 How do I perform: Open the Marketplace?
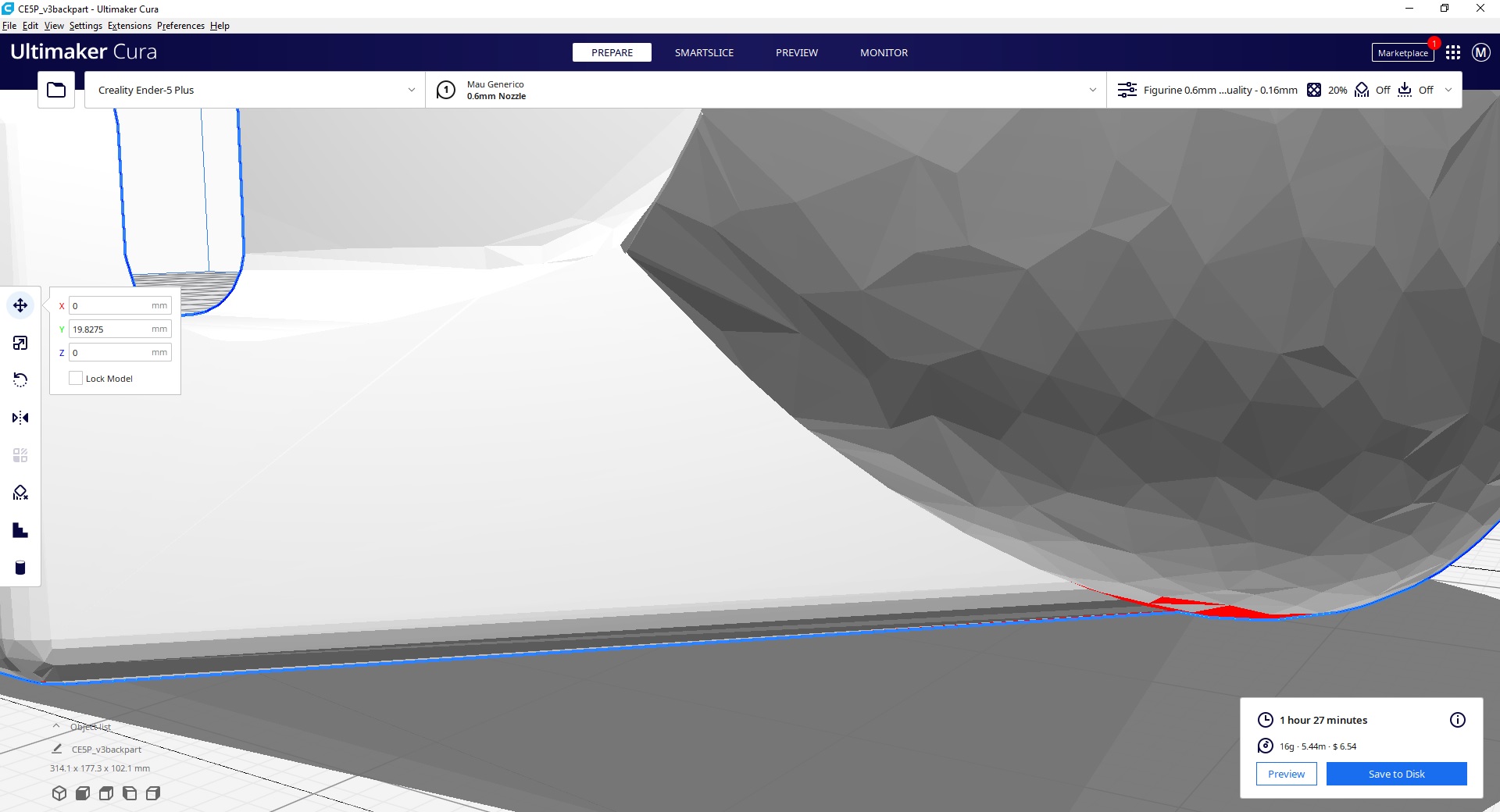pyautogui.click(x=1402, y=52)
